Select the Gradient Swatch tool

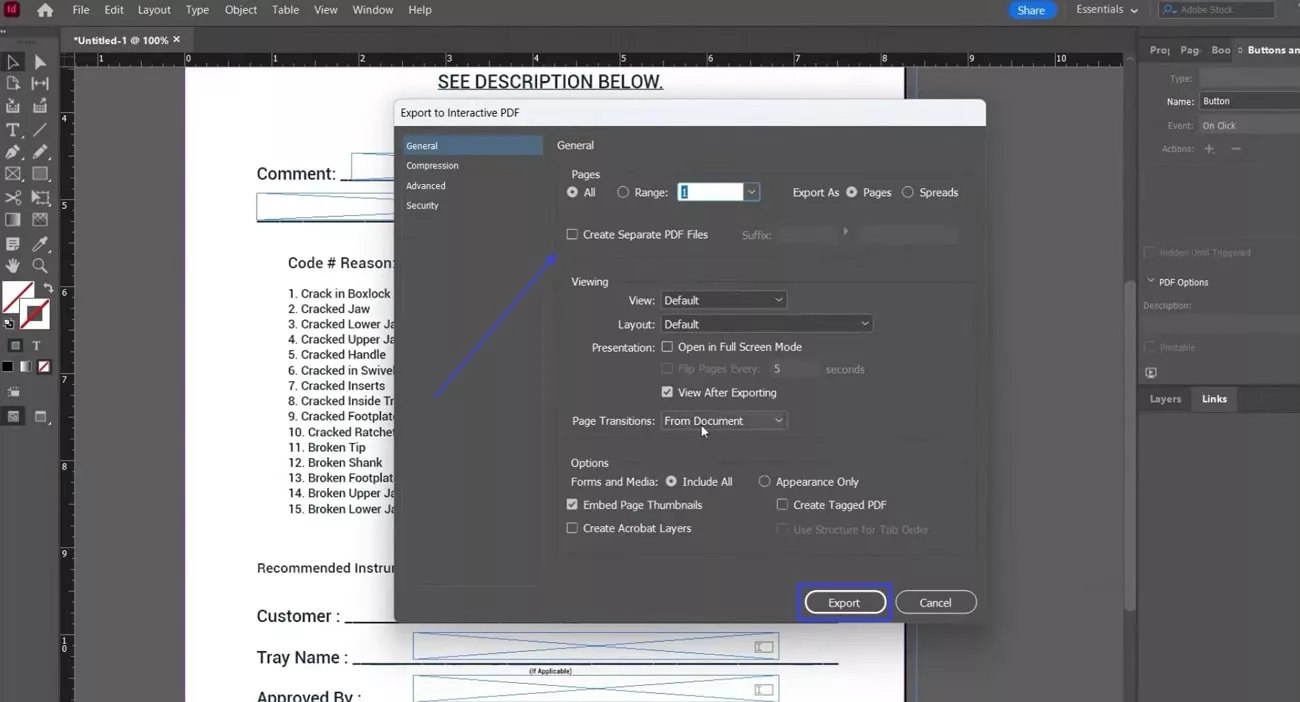pyautogui.click(x=13, y=219)
